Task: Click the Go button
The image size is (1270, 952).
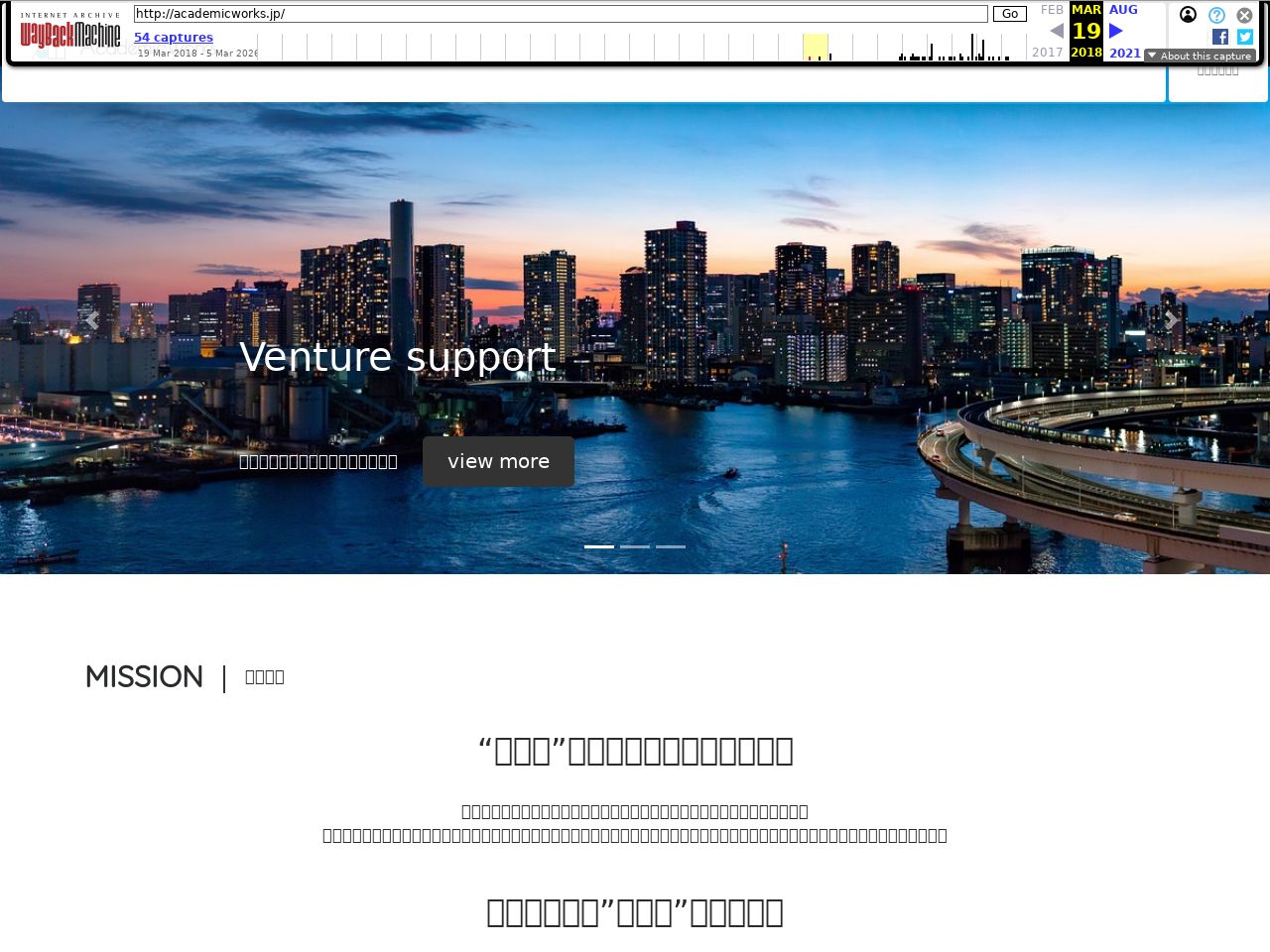Action: [1009, 14]
